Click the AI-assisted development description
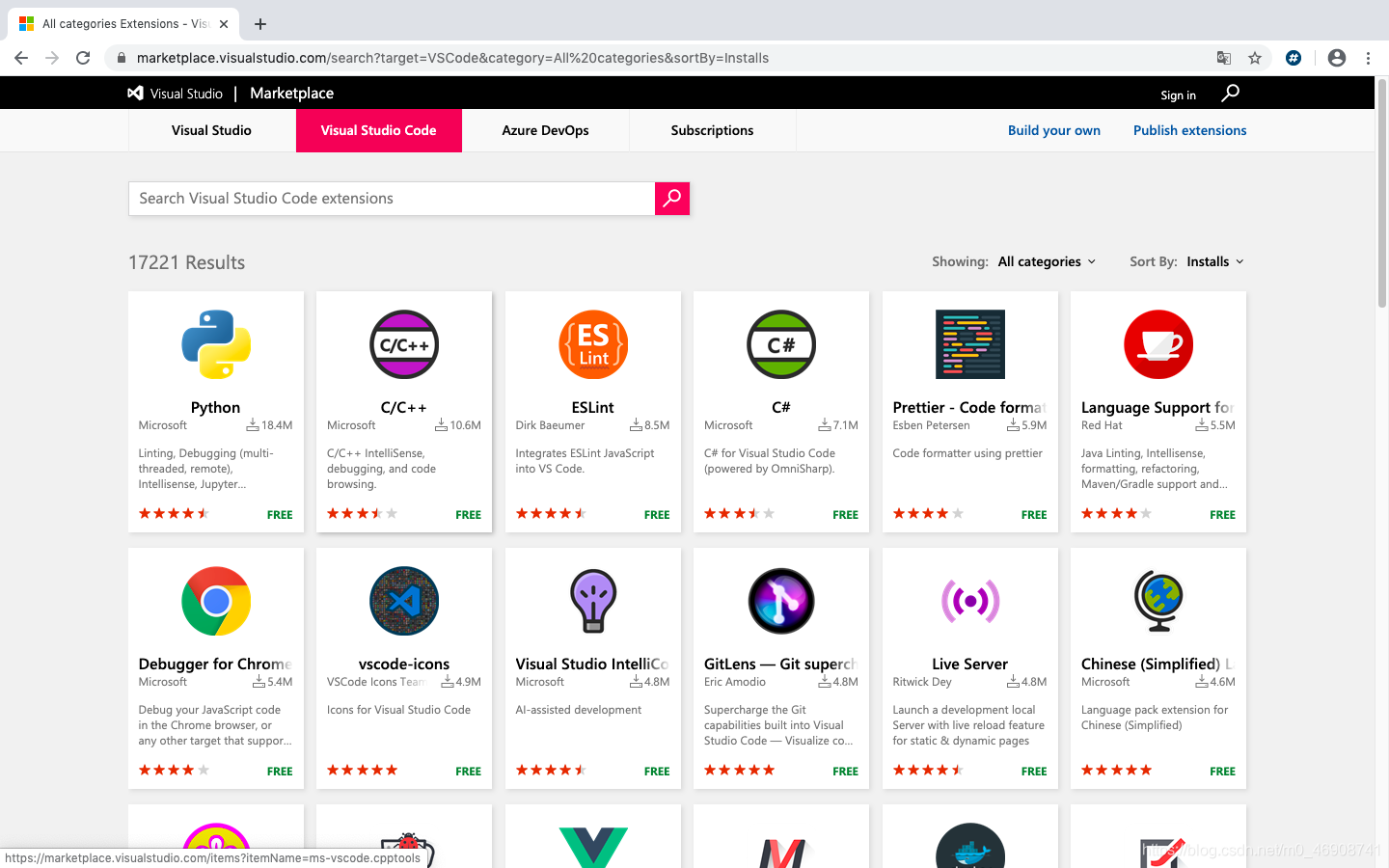The image size is (1389, 868). [x=579, y=710]
